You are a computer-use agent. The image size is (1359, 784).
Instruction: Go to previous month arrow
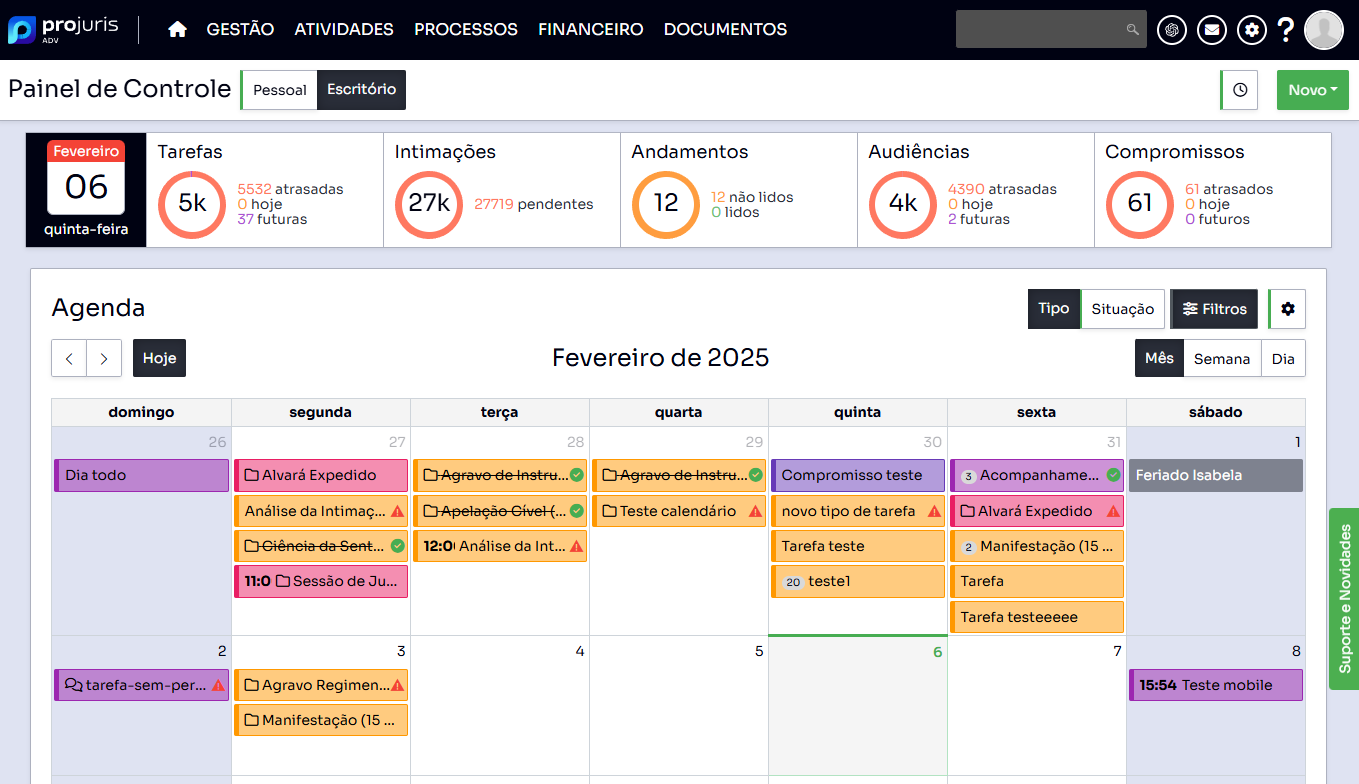[x=69, y=358]
